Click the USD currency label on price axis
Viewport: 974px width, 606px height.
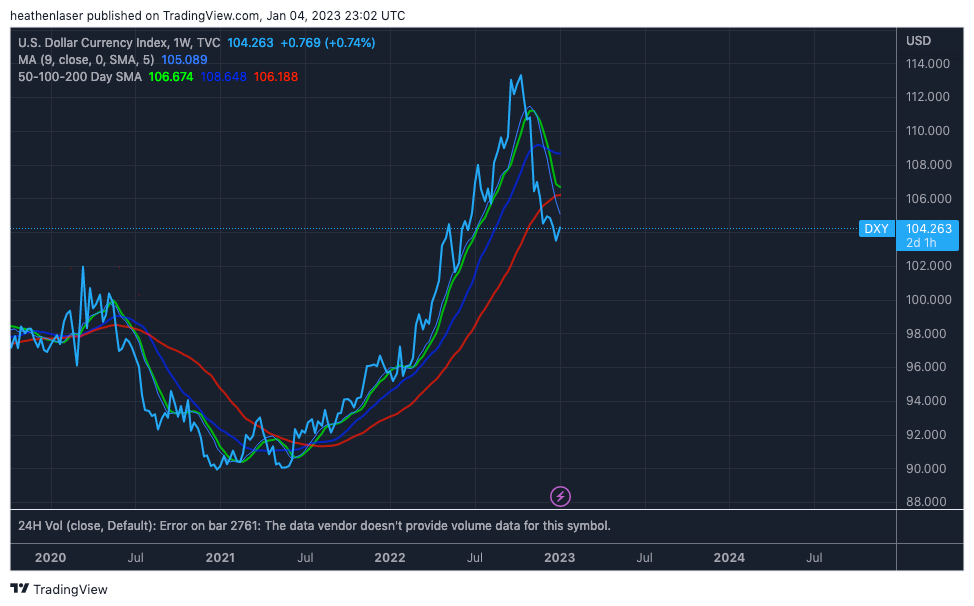tap(918, 41)
